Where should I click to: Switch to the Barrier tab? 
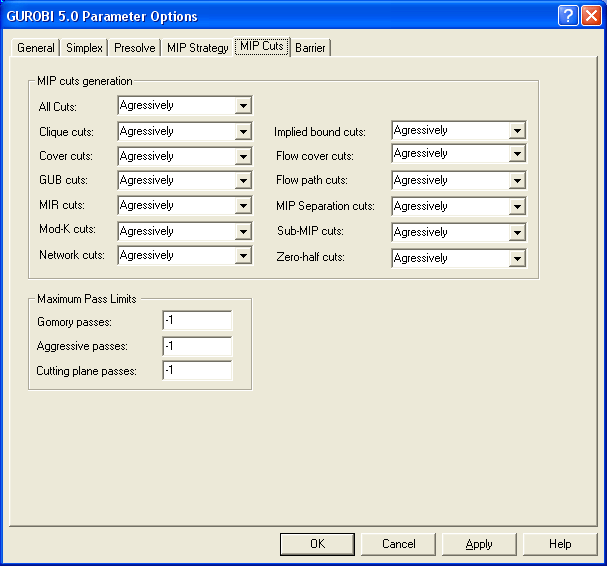[310, 48]
